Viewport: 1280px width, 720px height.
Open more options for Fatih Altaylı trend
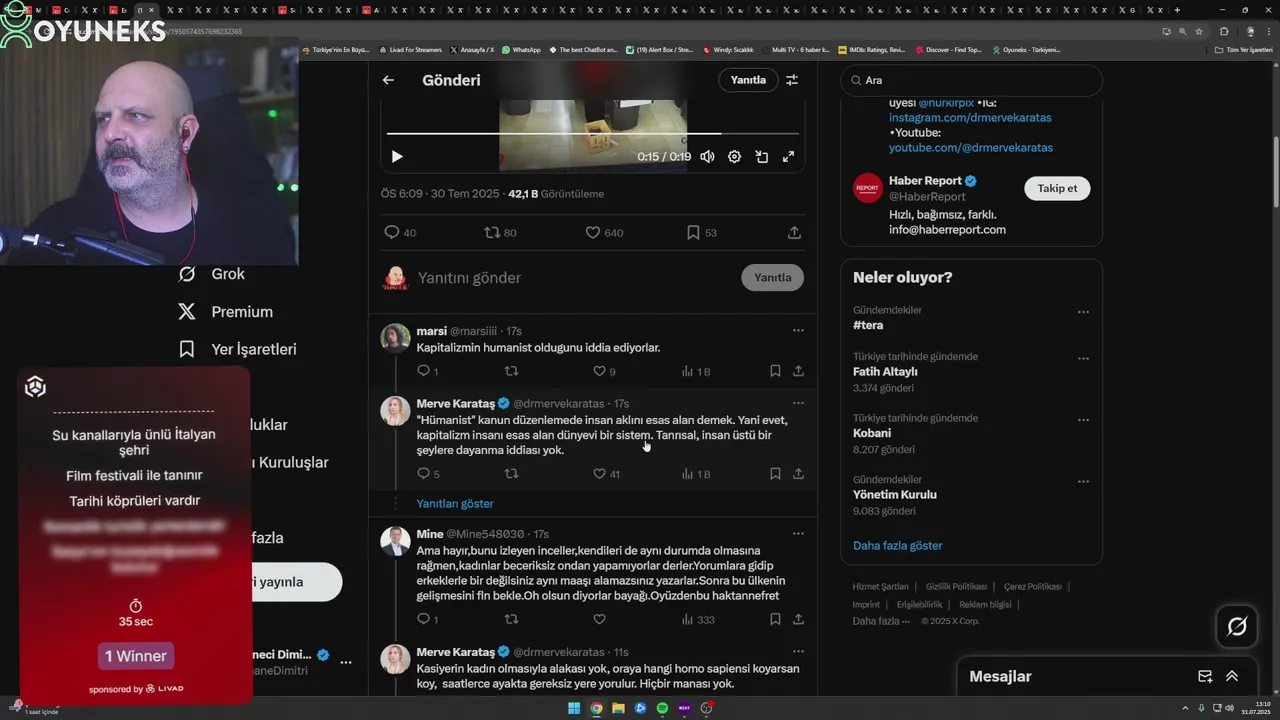click(x=1083, y=358)
